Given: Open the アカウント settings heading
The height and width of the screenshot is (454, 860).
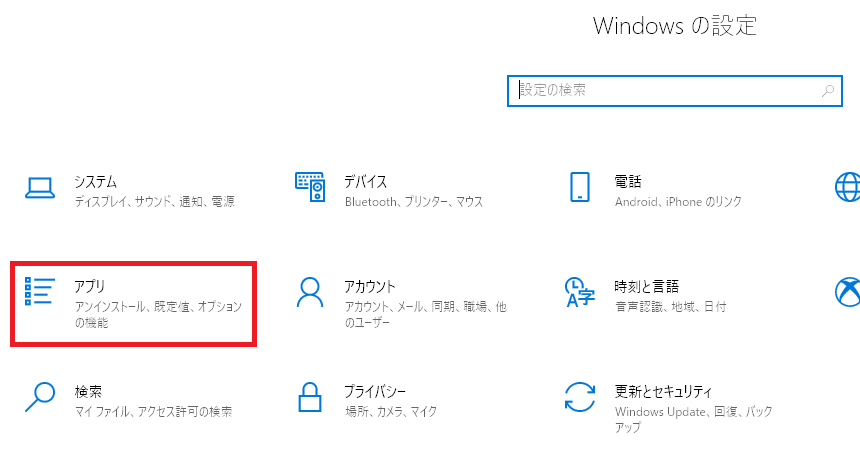Looking at the screenshot, I should 370,286.
